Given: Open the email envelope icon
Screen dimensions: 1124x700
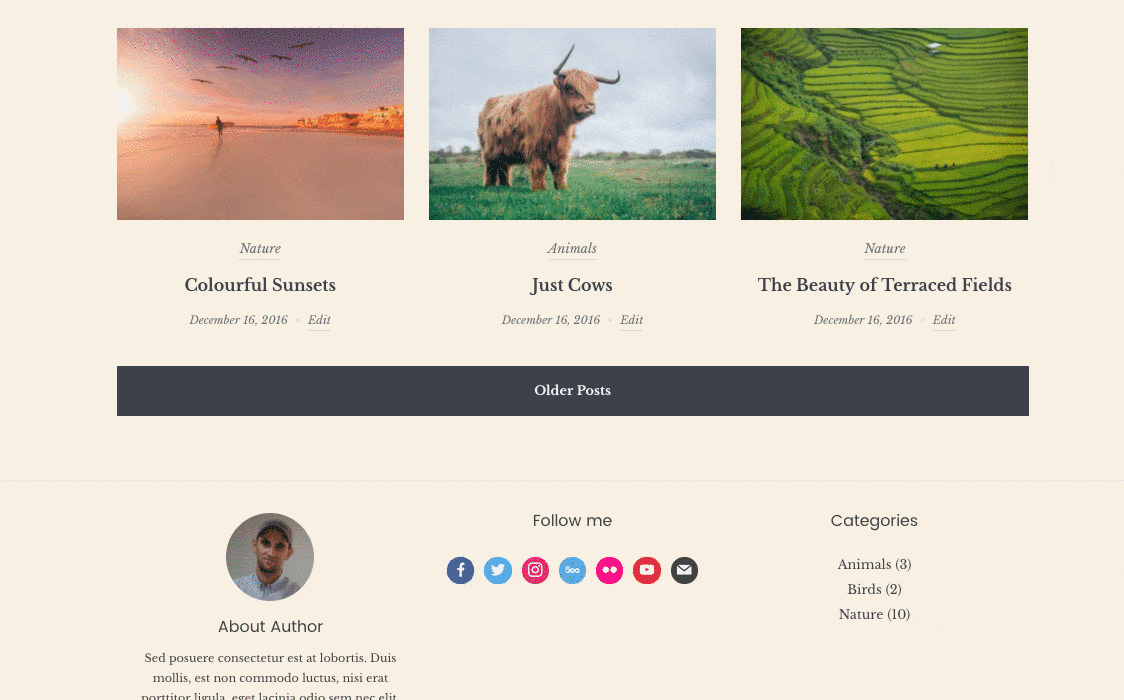Looking at the screenshot, I should pos(684,570).
